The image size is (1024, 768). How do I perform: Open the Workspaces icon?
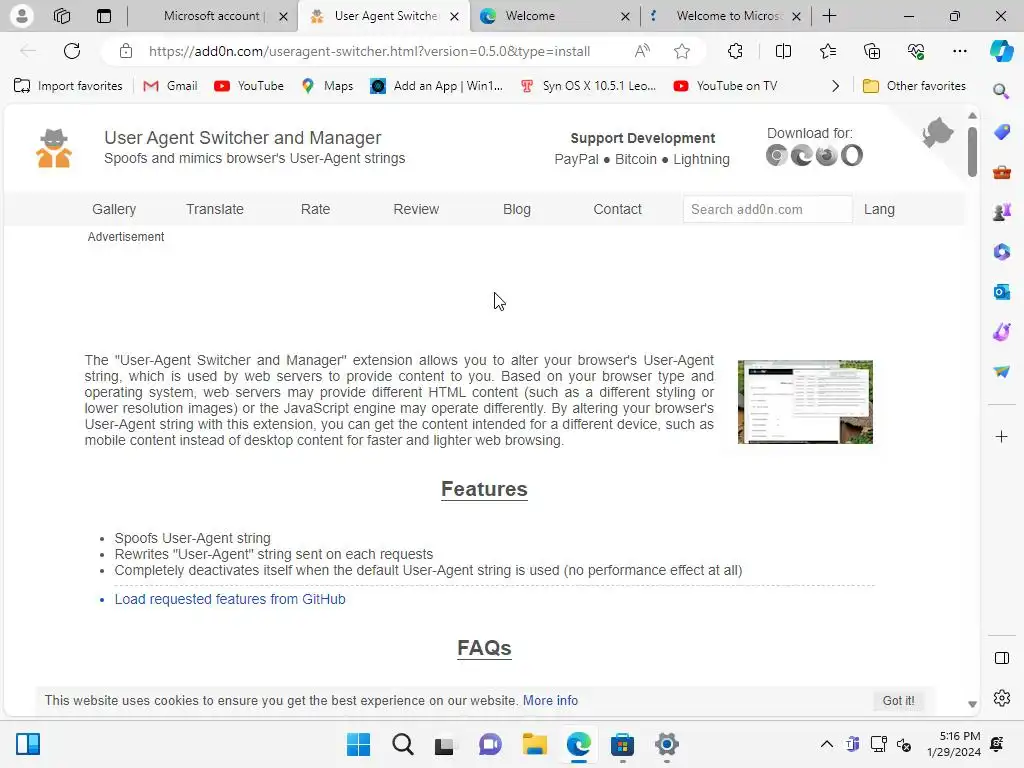62,16
